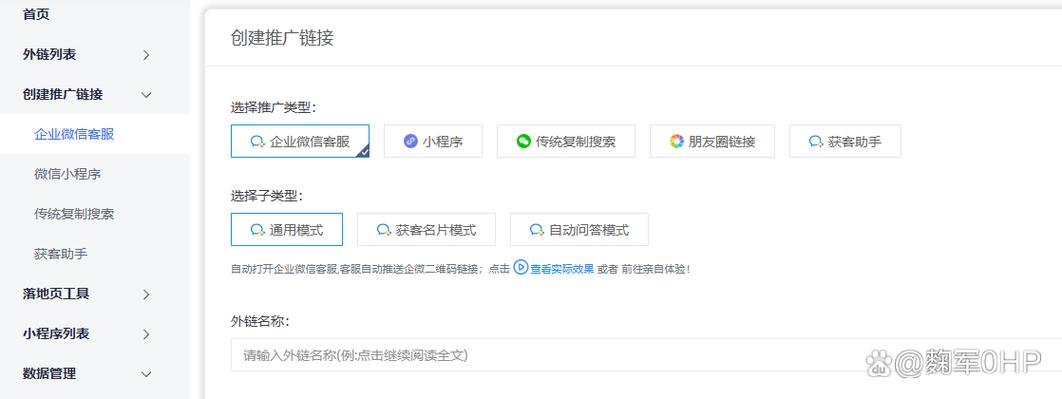This screenshot has height=399, width=1062.
Task: Click the play icon beside 查看实际效果
Action: pos(520,268)
